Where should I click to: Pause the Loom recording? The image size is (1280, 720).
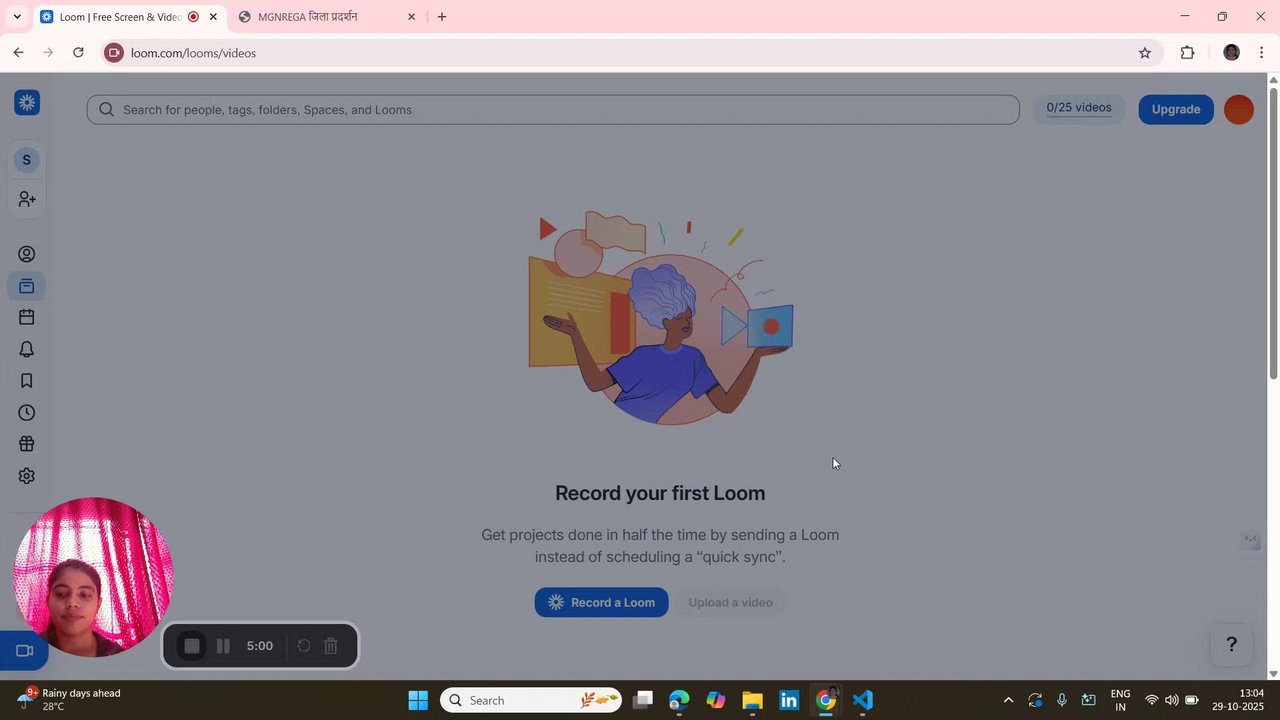223,646
